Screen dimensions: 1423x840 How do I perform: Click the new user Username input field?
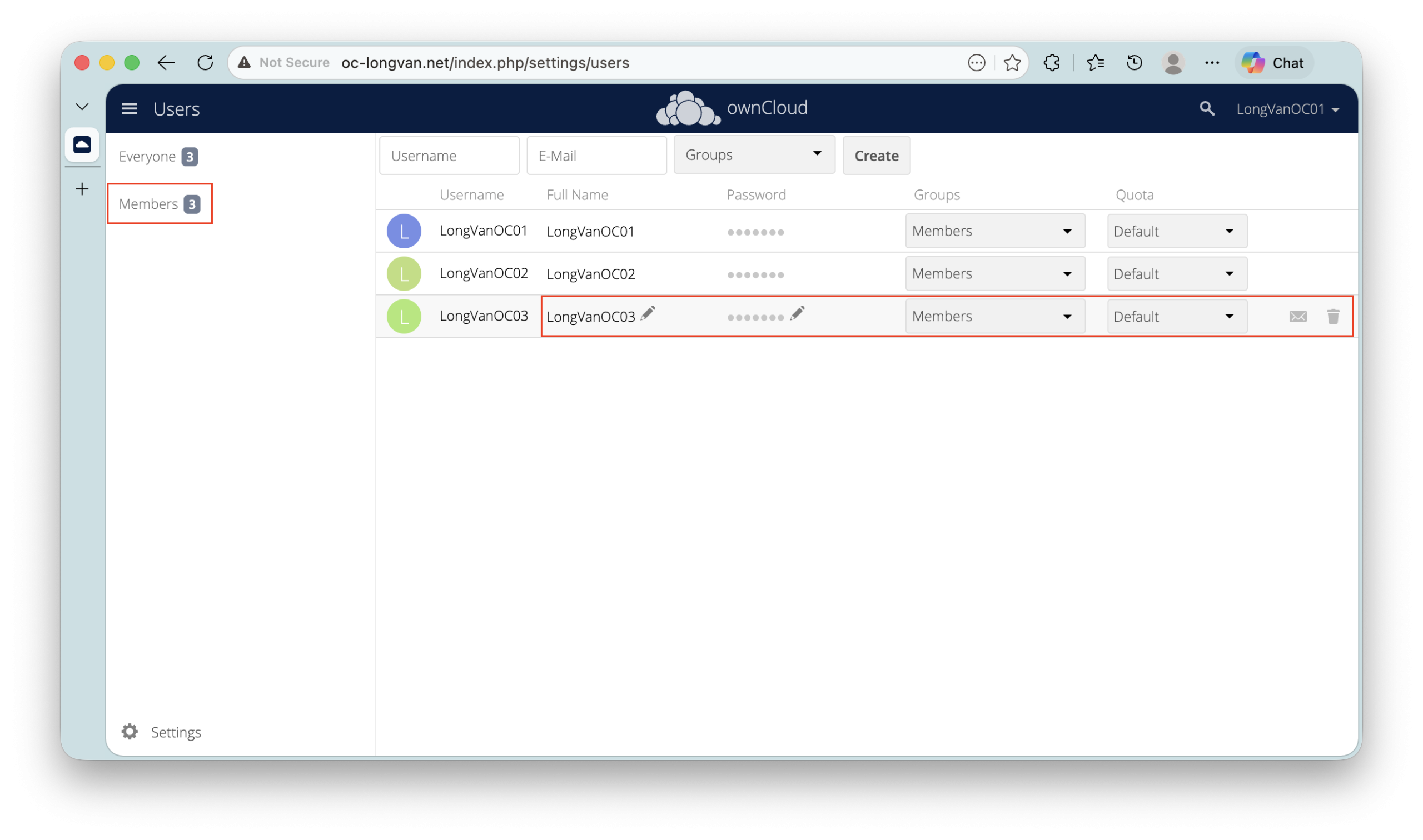[449, 156]
